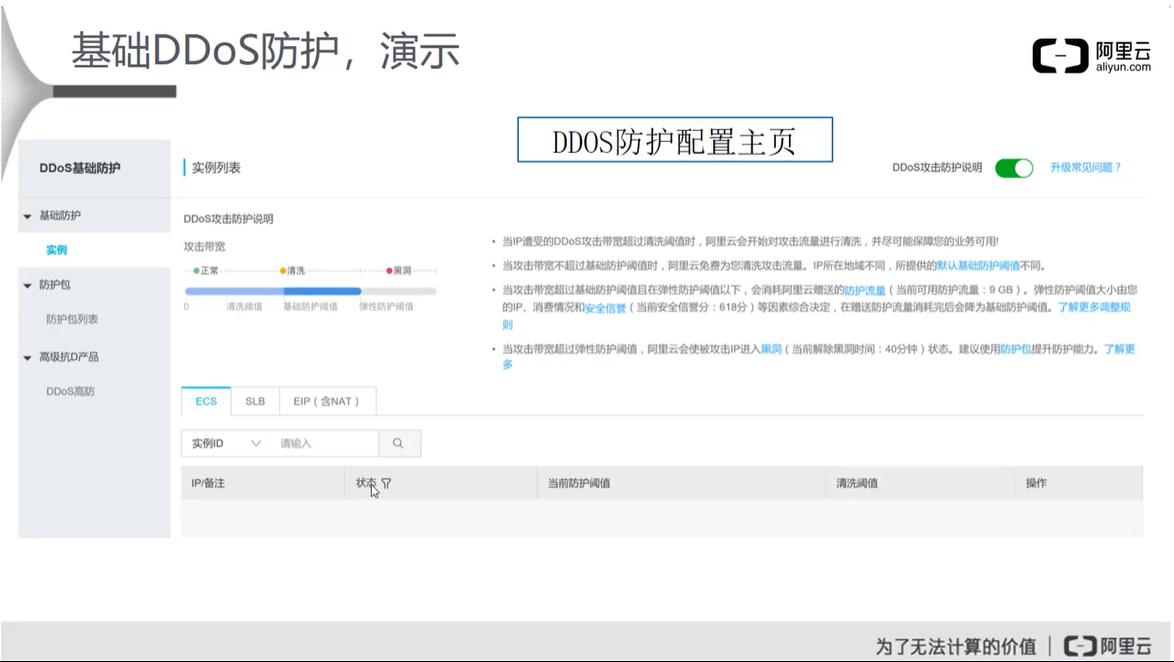Click the 黑洞 red legend dot
This screenshot has width=1174, height=662.
389,270
